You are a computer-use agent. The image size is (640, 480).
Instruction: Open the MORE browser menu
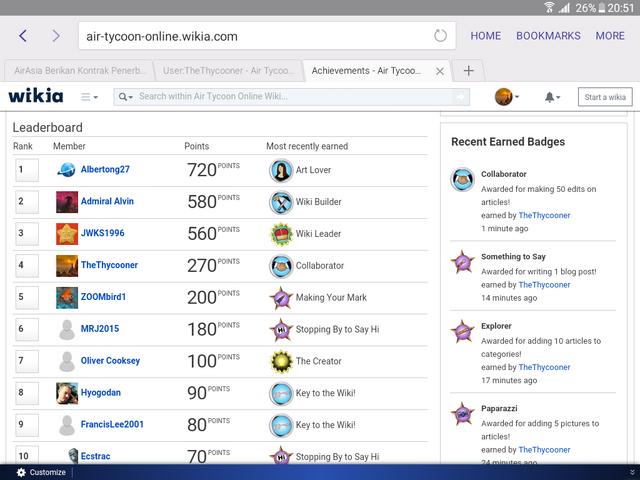tap(610, 36)
